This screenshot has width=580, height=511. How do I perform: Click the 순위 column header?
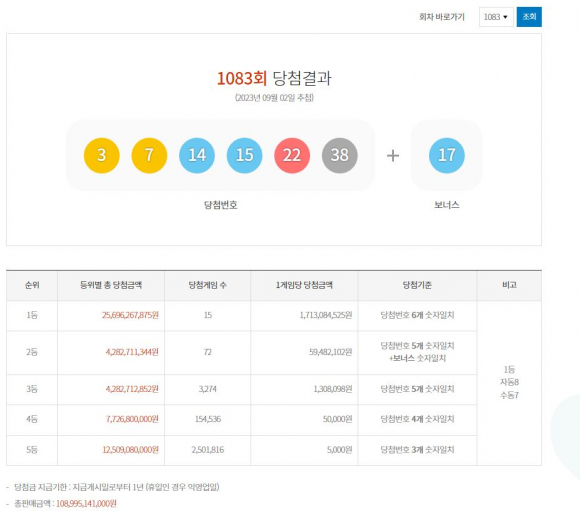(32, 285)
